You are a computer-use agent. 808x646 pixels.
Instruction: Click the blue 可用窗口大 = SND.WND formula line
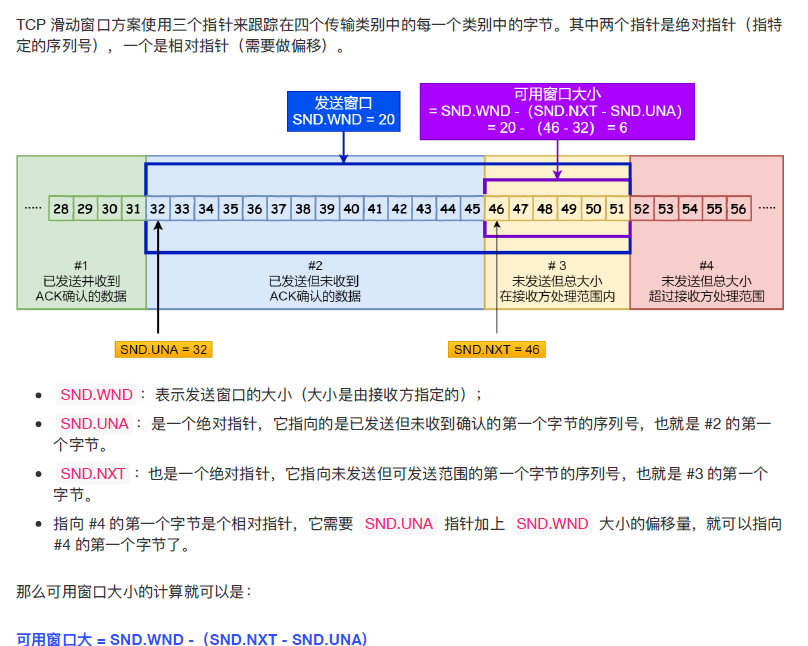192,639
